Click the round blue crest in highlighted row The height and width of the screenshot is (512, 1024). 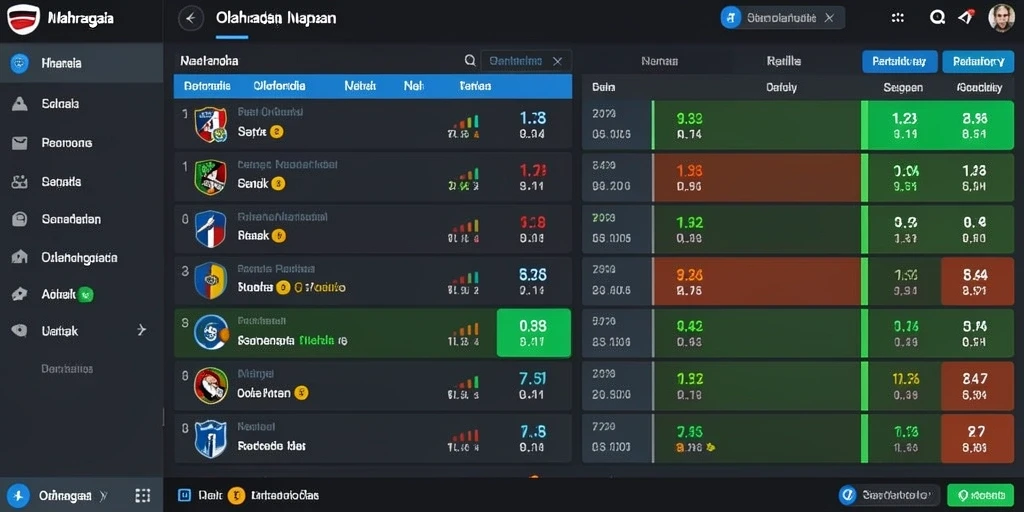(211, 332)
